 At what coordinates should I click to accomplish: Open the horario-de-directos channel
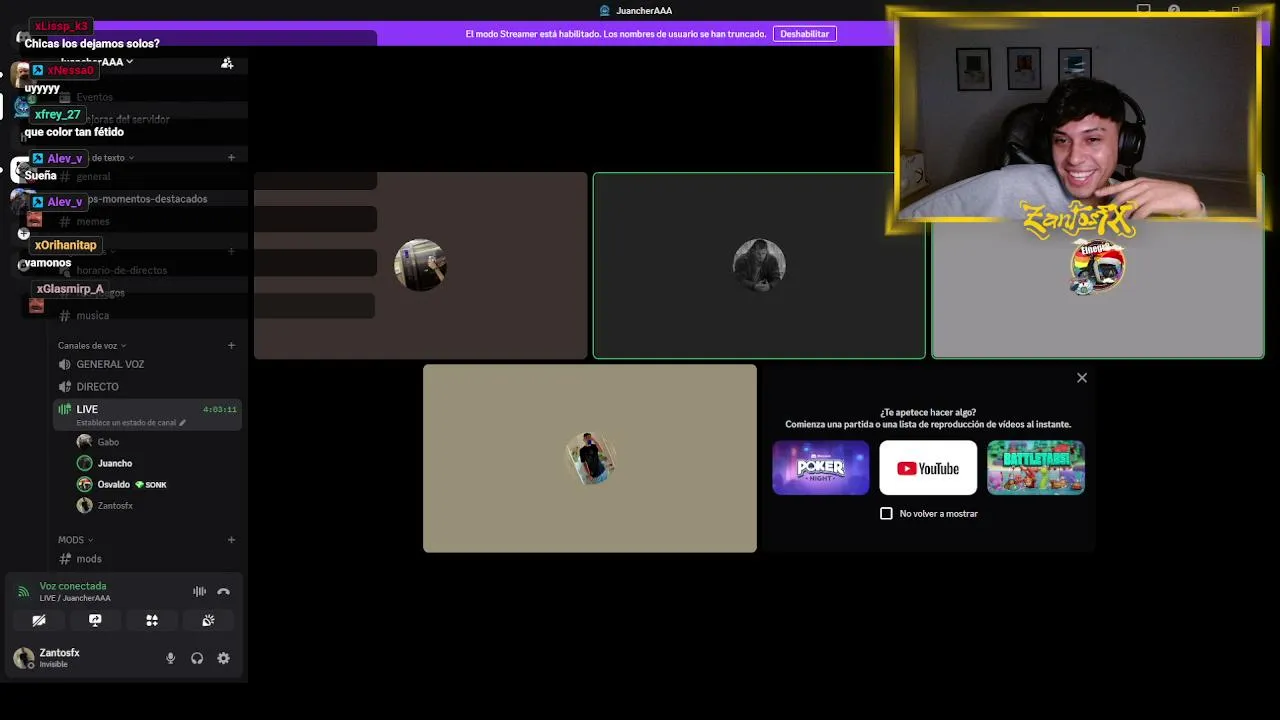[x=122, y=270]
